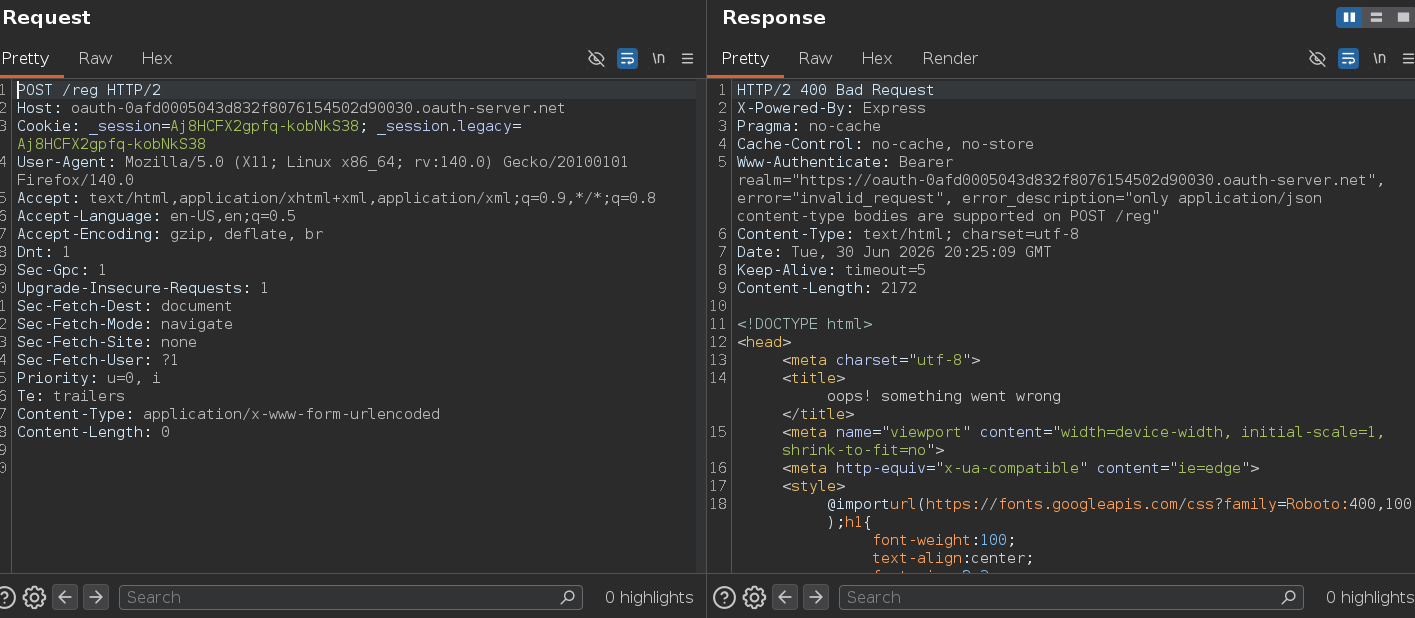The image size is (1415, 618).
Task: Click magnifier icon in Response search box
Action: tap(1289, 597)
